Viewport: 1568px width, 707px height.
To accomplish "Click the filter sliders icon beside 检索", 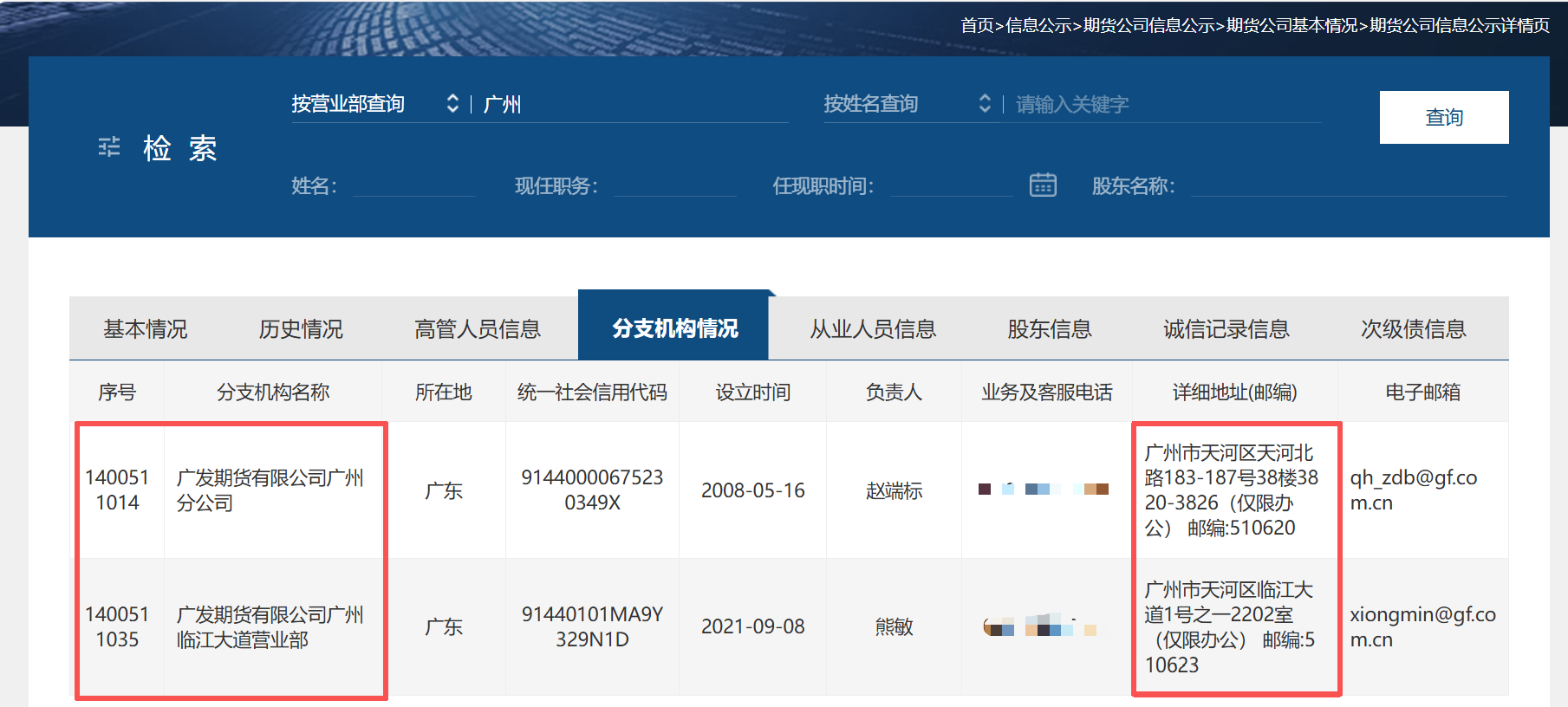I will coord(109,147).
